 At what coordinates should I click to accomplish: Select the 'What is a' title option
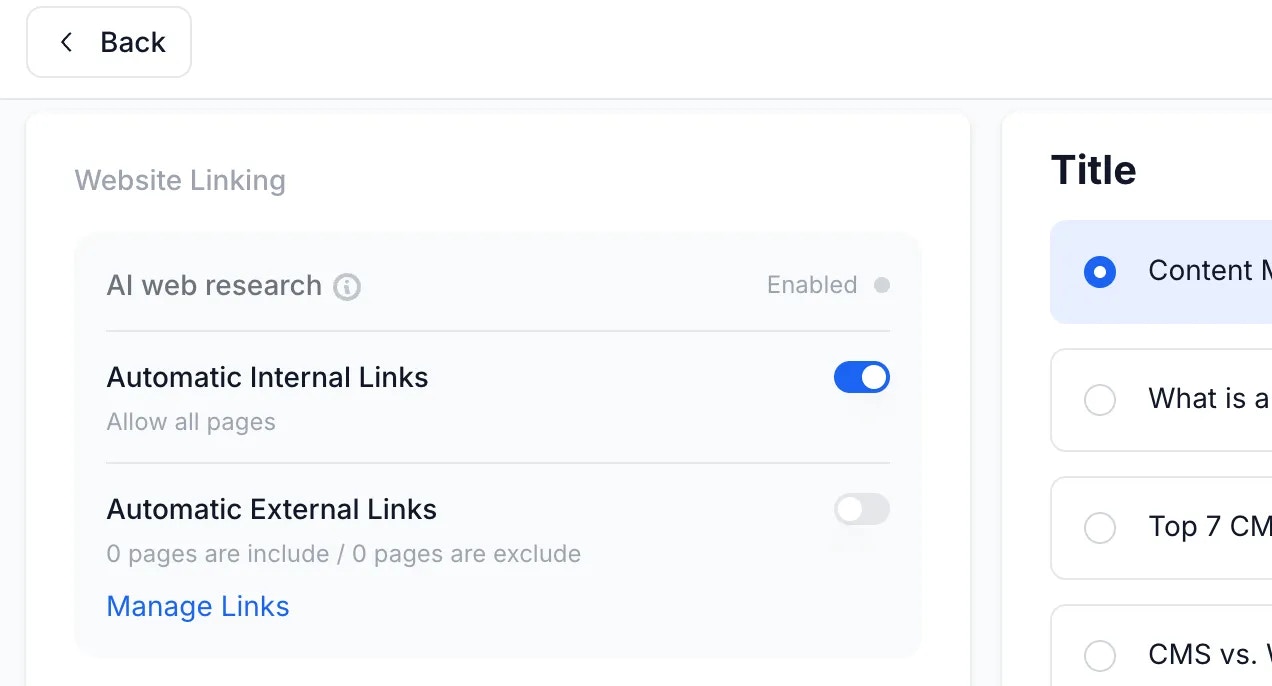coord(1100,400)
